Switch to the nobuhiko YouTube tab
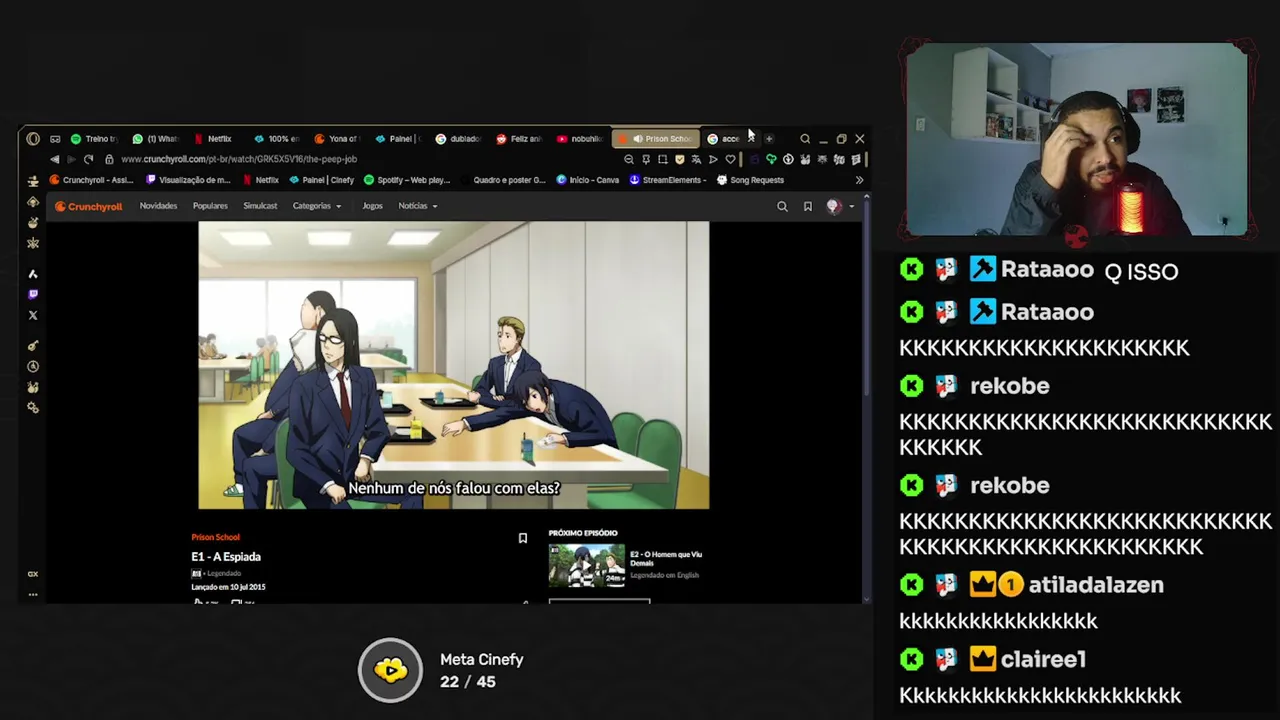This screenshot has width=1280, height=720. (580, 139)
